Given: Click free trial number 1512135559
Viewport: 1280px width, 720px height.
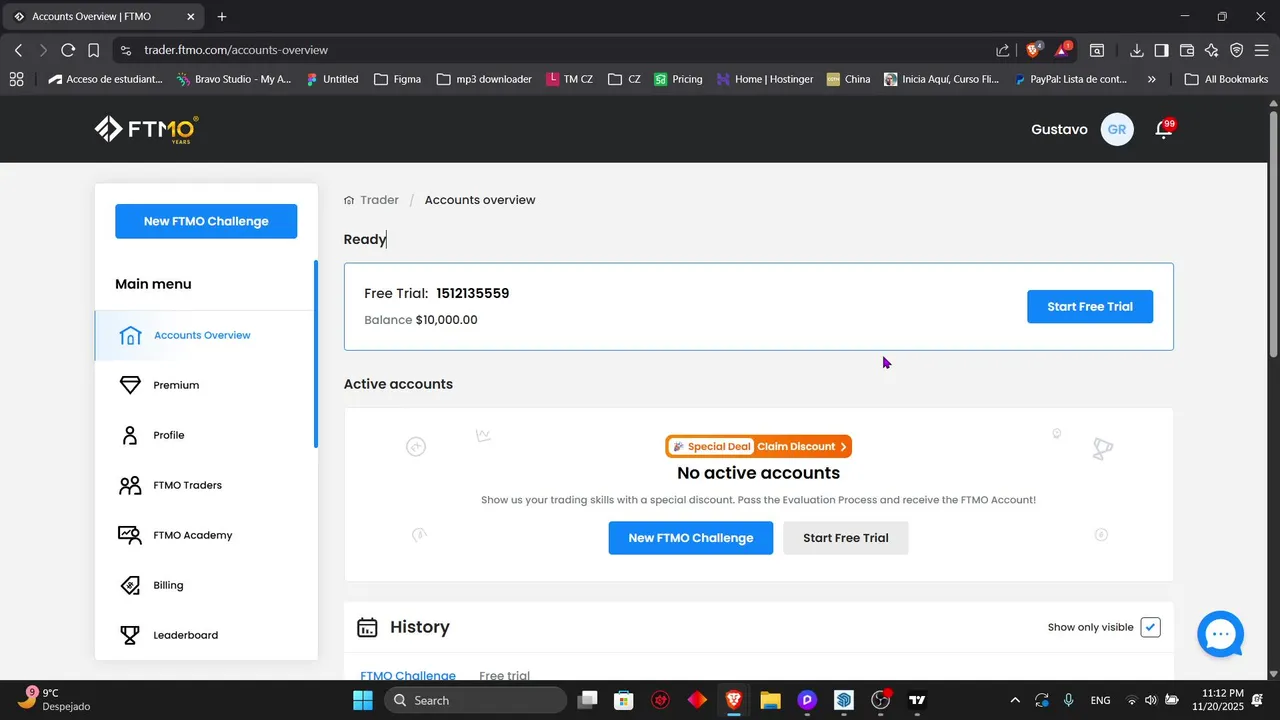Looking at the screenshot, I should (473, 293).
